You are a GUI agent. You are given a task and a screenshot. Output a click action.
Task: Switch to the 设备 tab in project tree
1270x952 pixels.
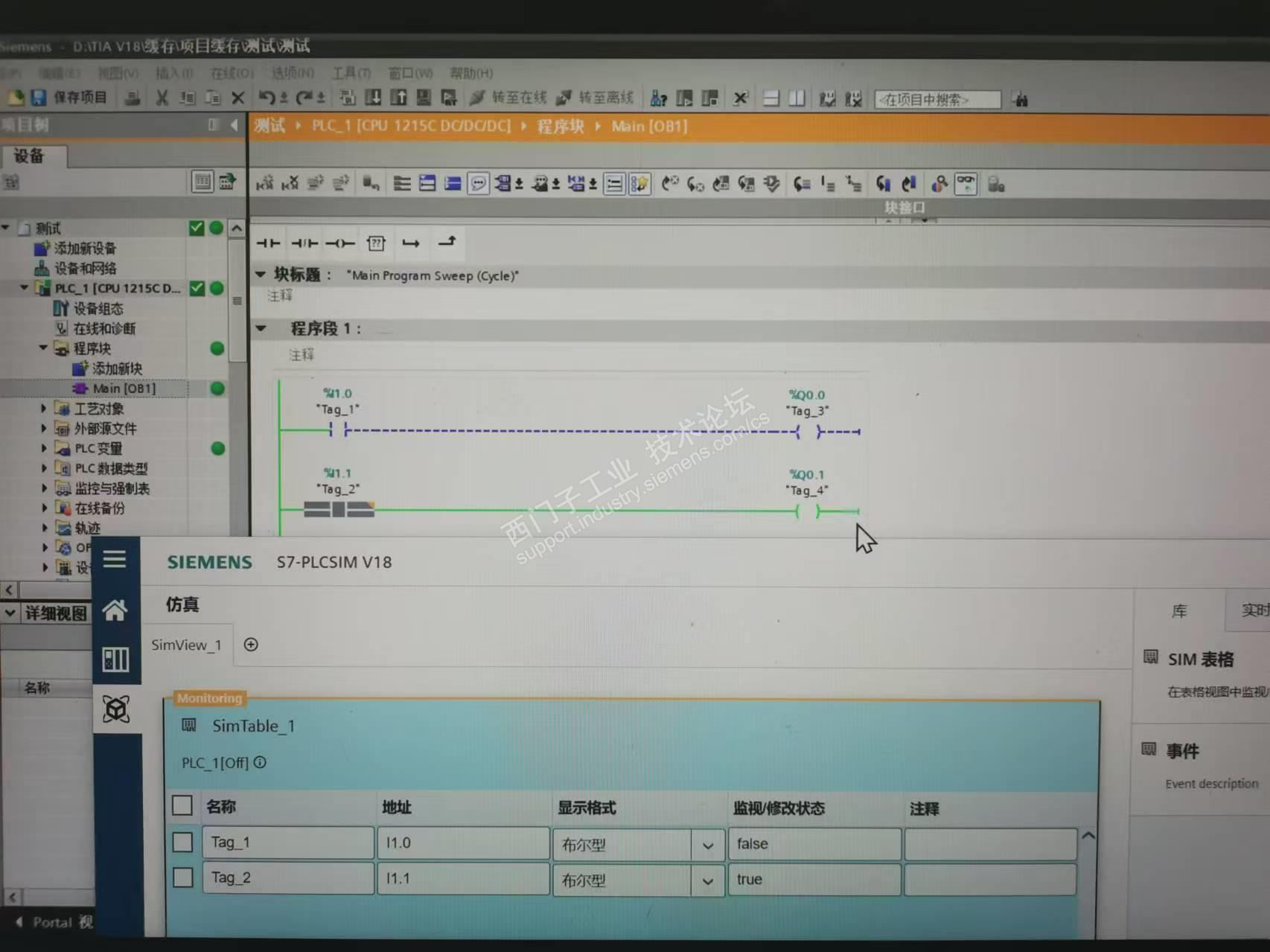click(30, 156)
